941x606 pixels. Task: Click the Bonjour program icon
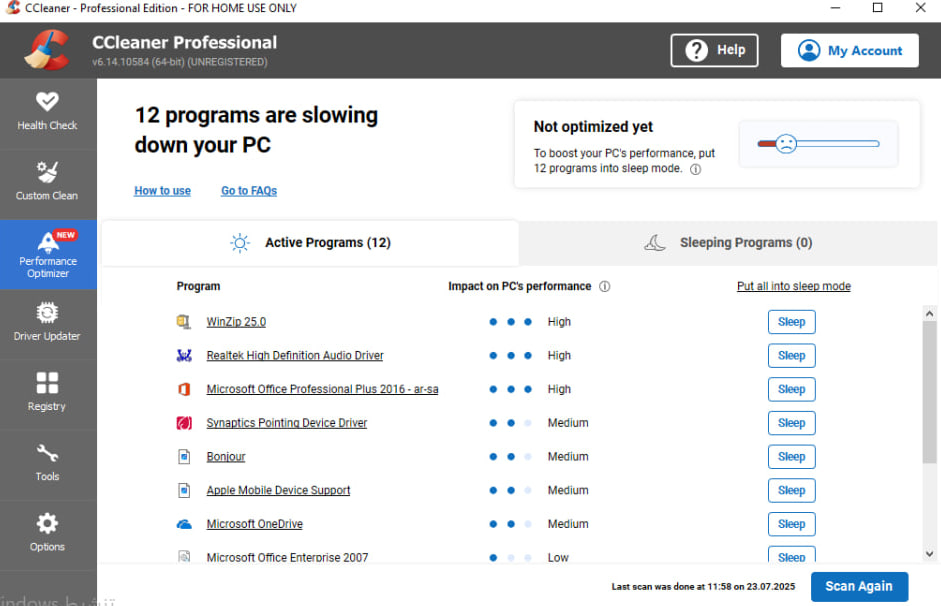184,457
